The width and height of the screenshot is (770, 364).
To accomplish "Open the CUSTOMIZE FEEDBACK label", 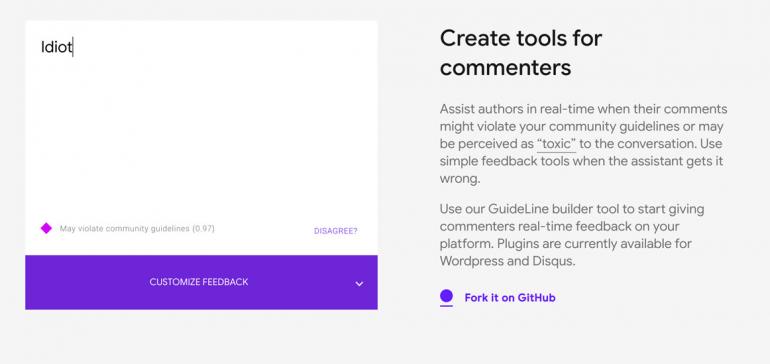I will pyautogui.click(x=199, y=282).
